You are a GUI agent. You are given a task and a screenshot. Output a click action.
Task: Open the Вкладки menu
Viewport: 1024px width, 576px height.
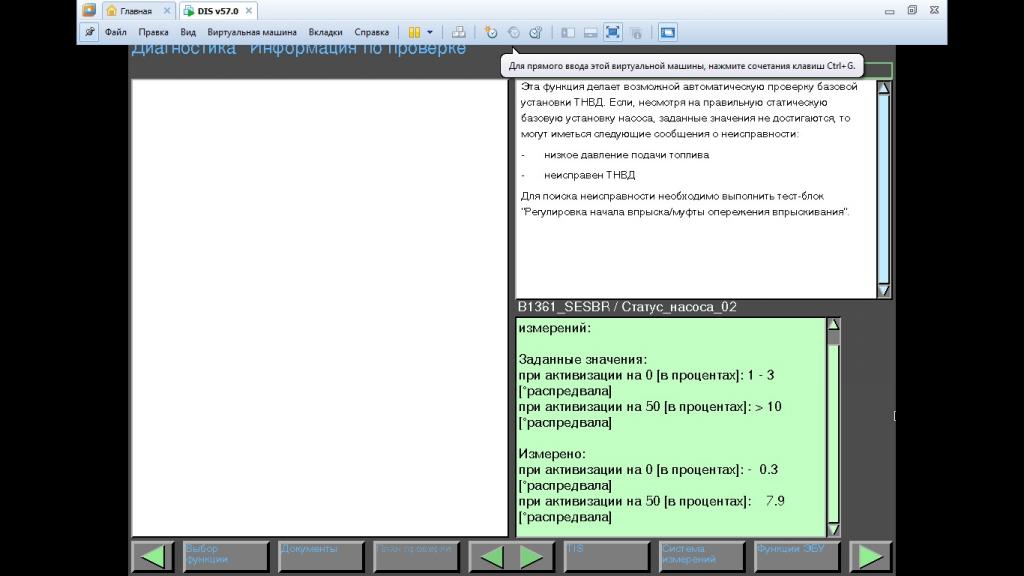[325, 32]
